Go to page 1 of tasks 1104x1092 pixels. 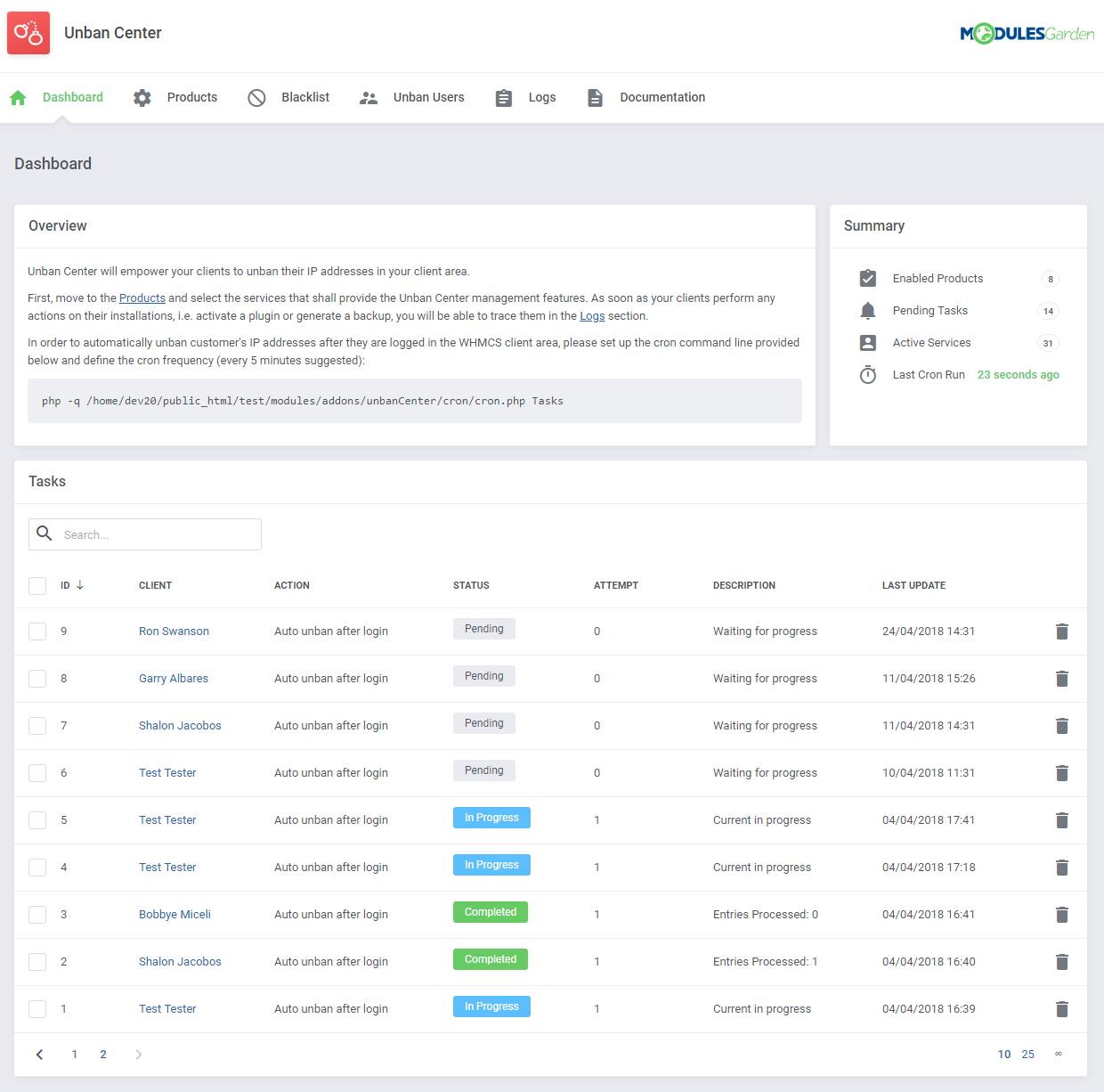point(75,1055)
